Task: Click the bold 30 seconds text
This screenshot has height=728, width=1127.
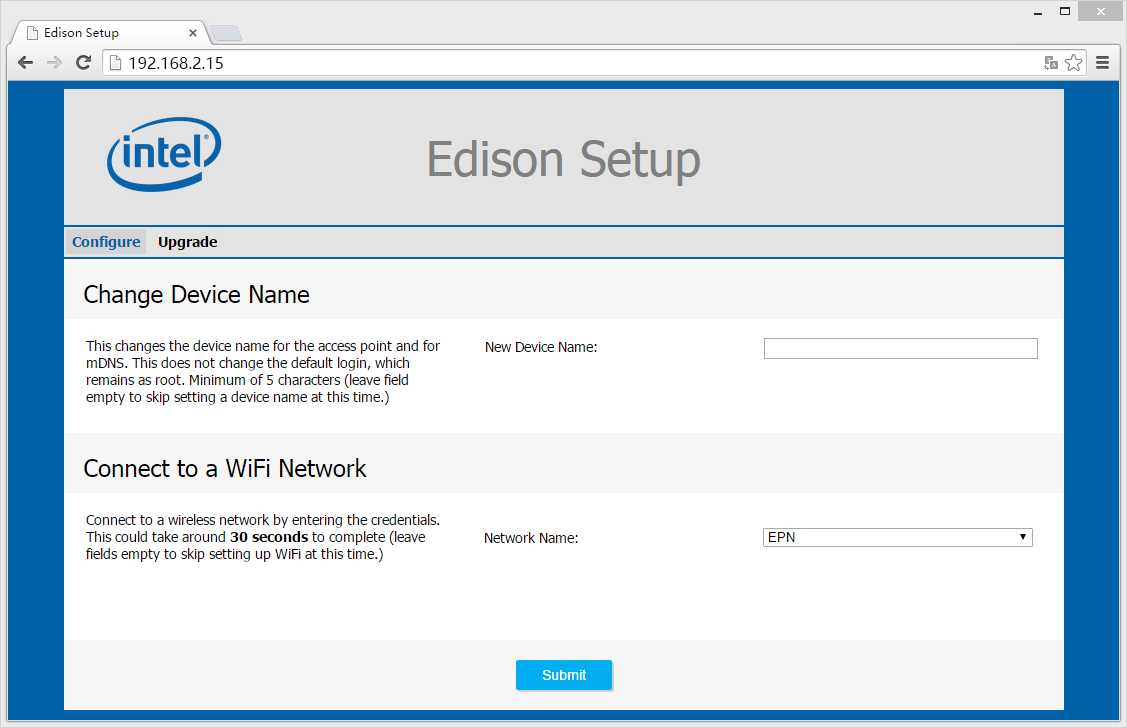Action: 269,537
